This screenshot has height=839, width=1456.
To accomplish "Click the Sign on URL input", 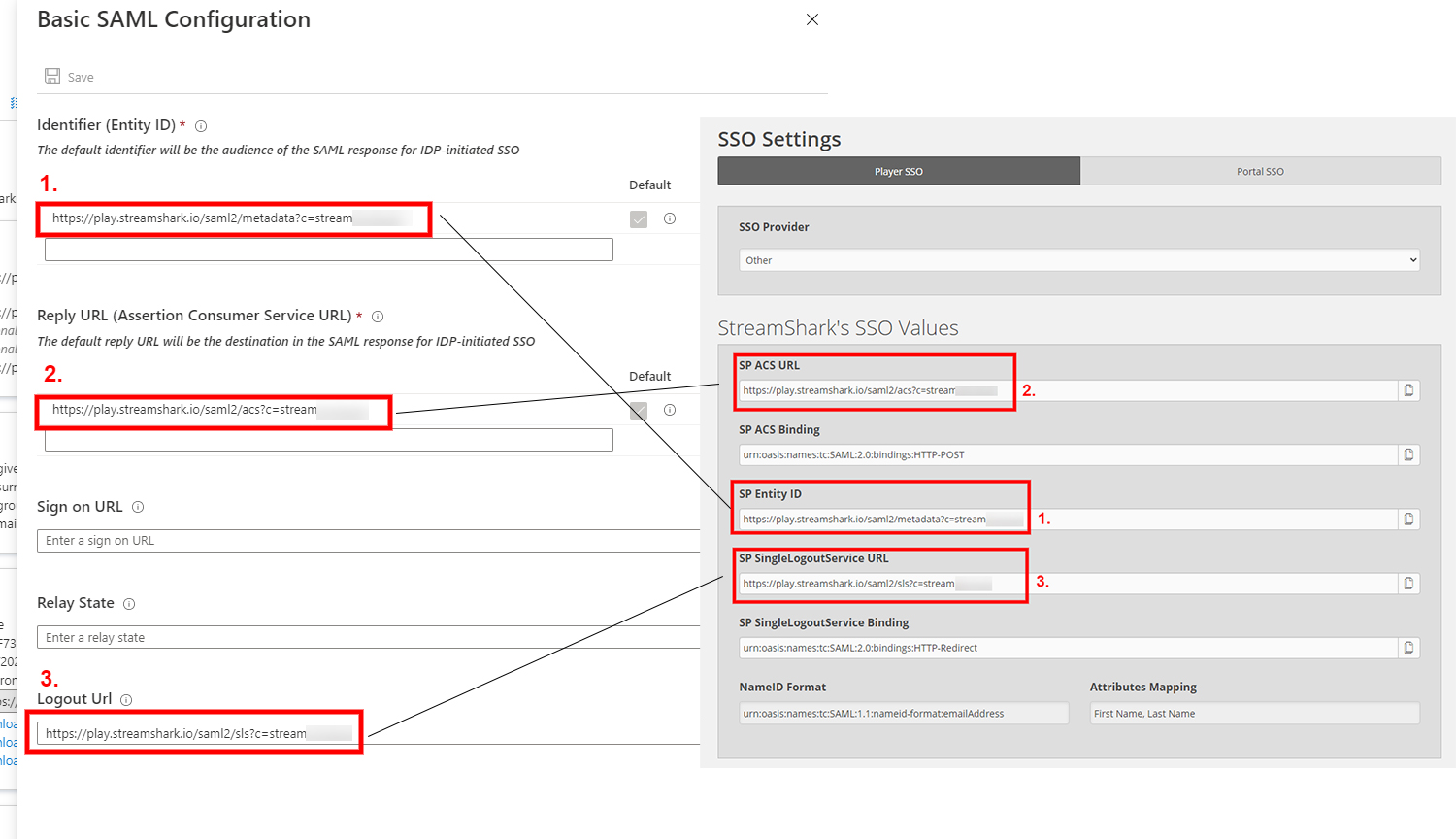I will [369, 541].
